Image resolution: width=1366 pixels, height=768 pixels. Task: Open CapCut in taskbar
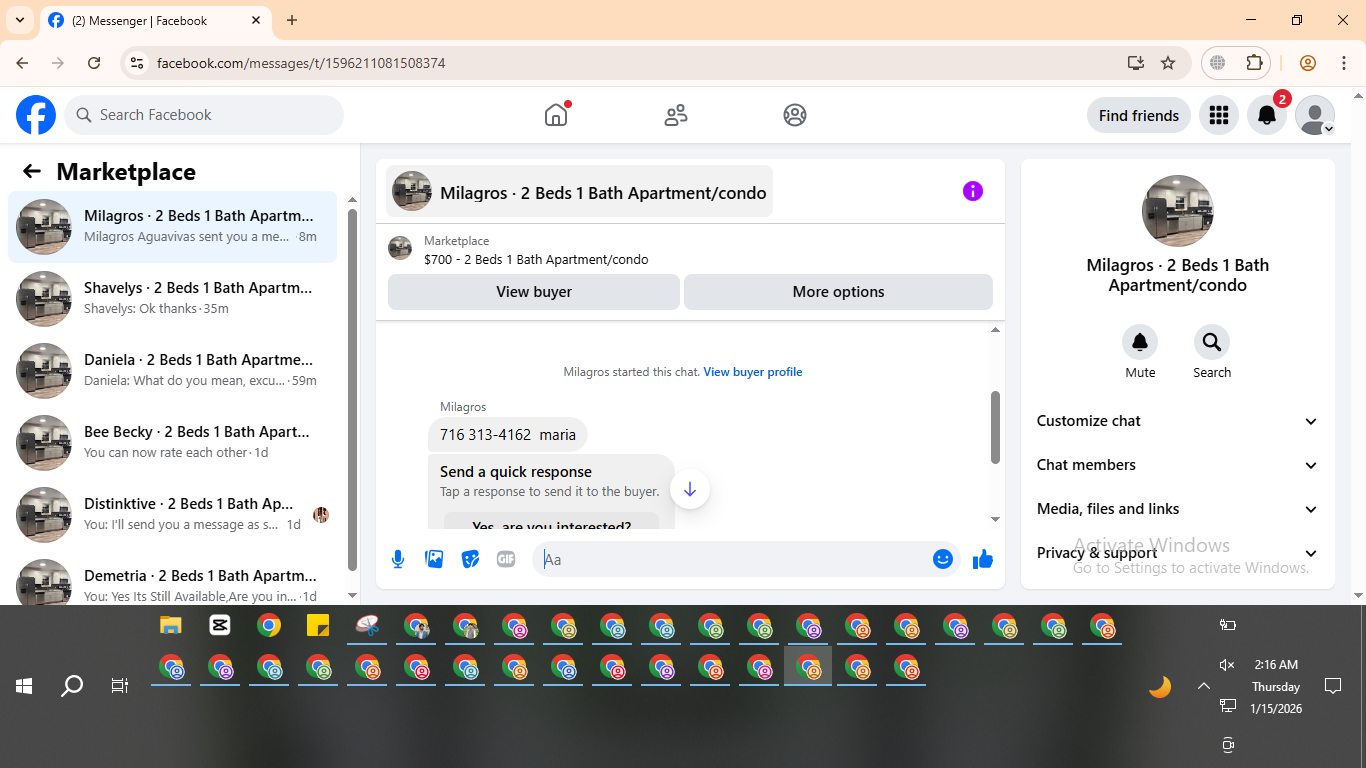(x=220, y=626)
